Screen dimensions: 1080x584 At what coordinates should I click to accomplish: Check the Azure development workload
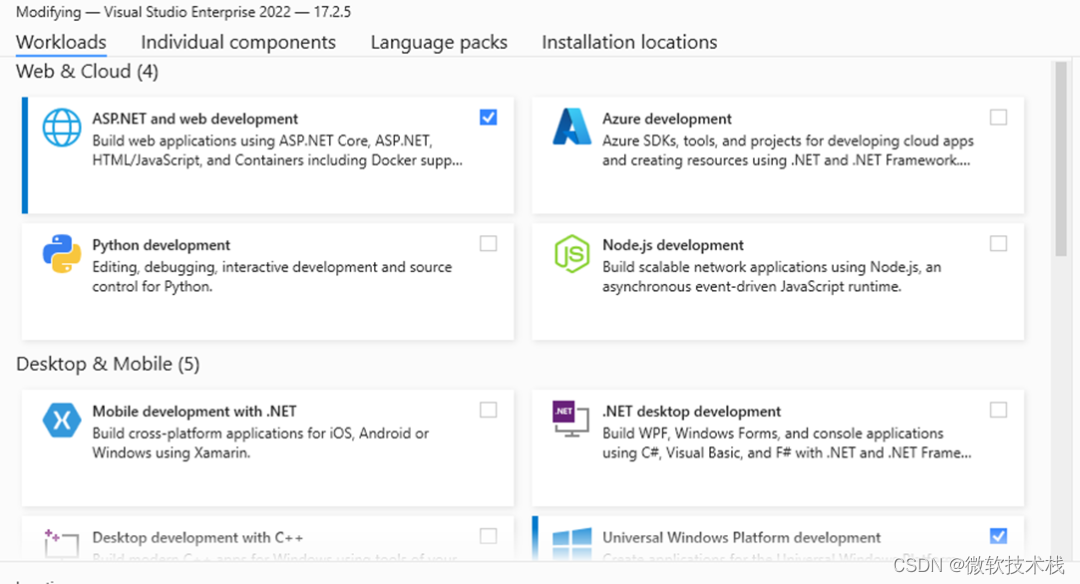998,118
